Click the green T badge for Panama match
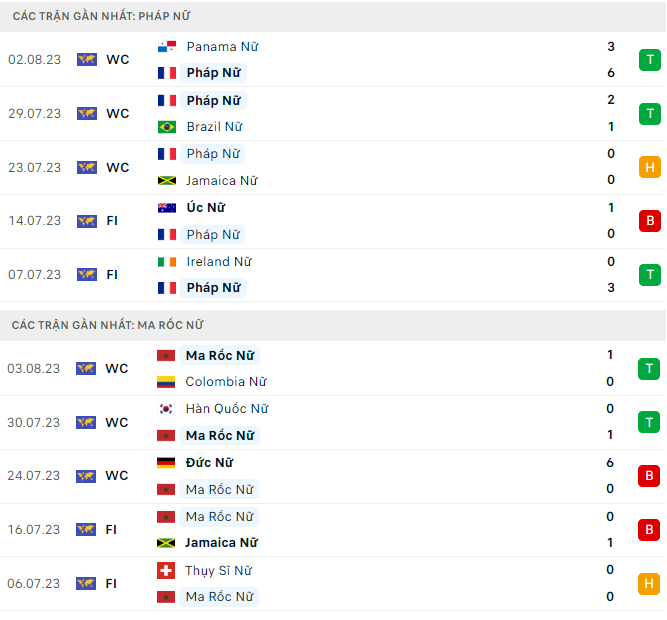 coord(649,60)
